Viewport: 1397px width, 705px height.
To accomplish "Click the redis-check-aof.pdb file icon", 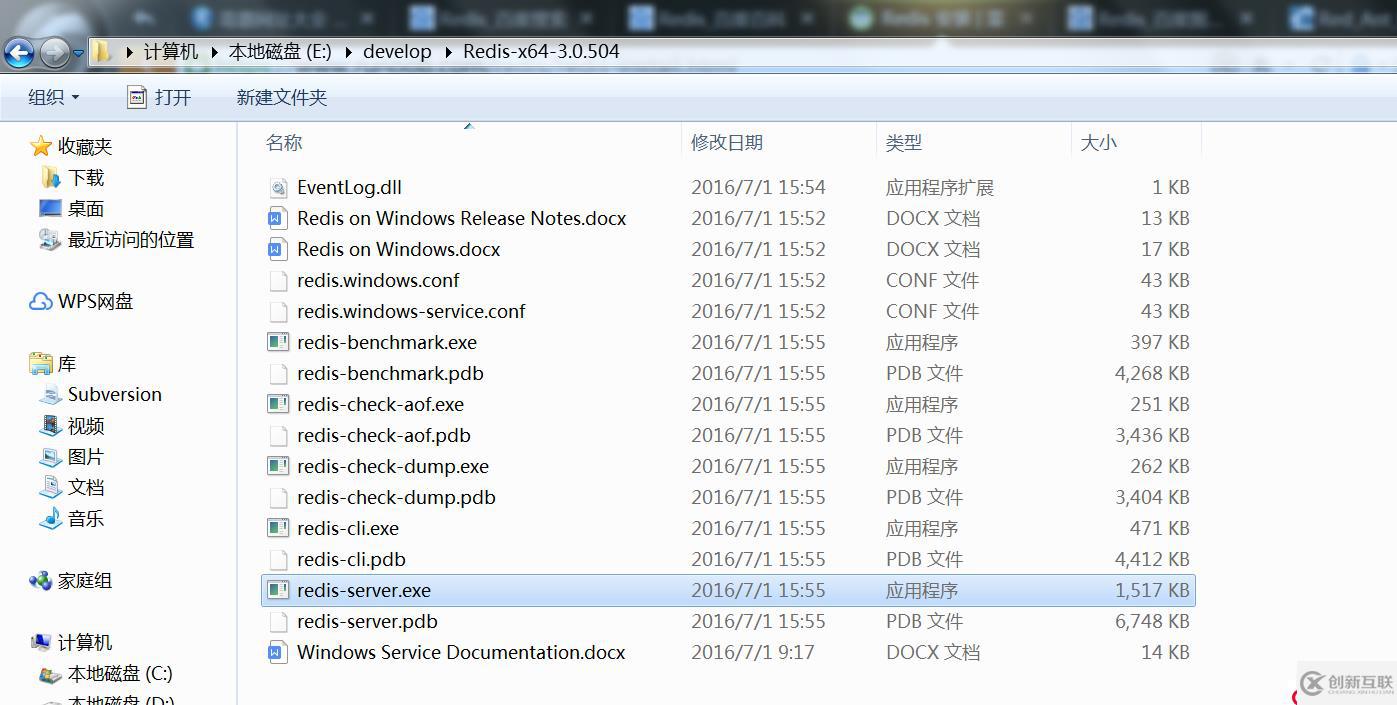I will (x=278, y=435).
